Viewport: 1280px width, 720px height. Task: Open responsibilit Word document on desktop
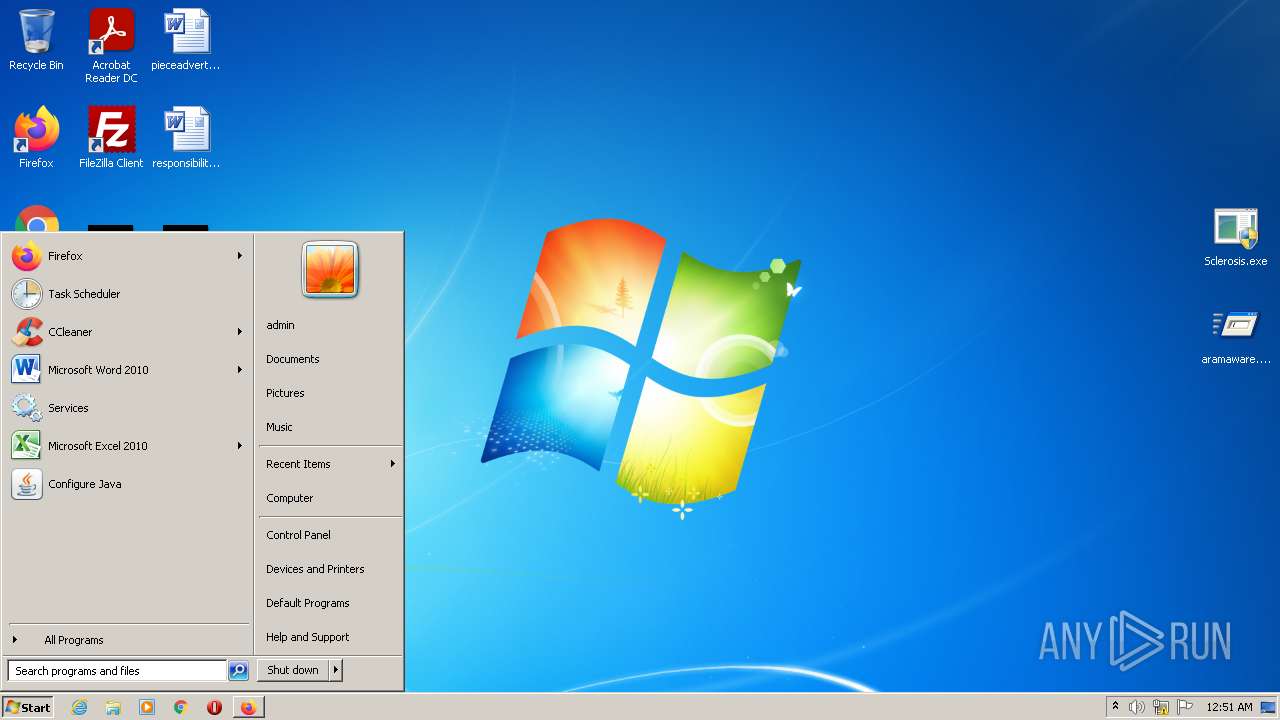186,137
